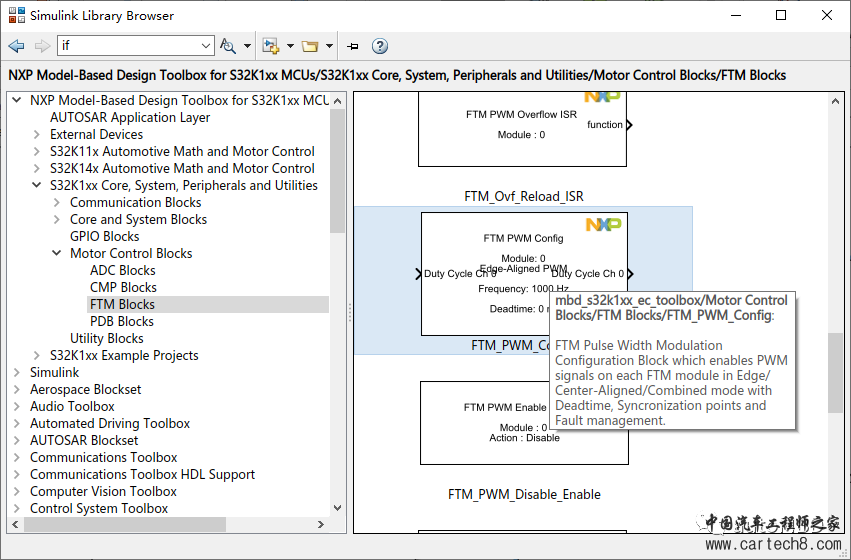Collapse NXP Model-Based Design Toolbox node

pos(17,100)
